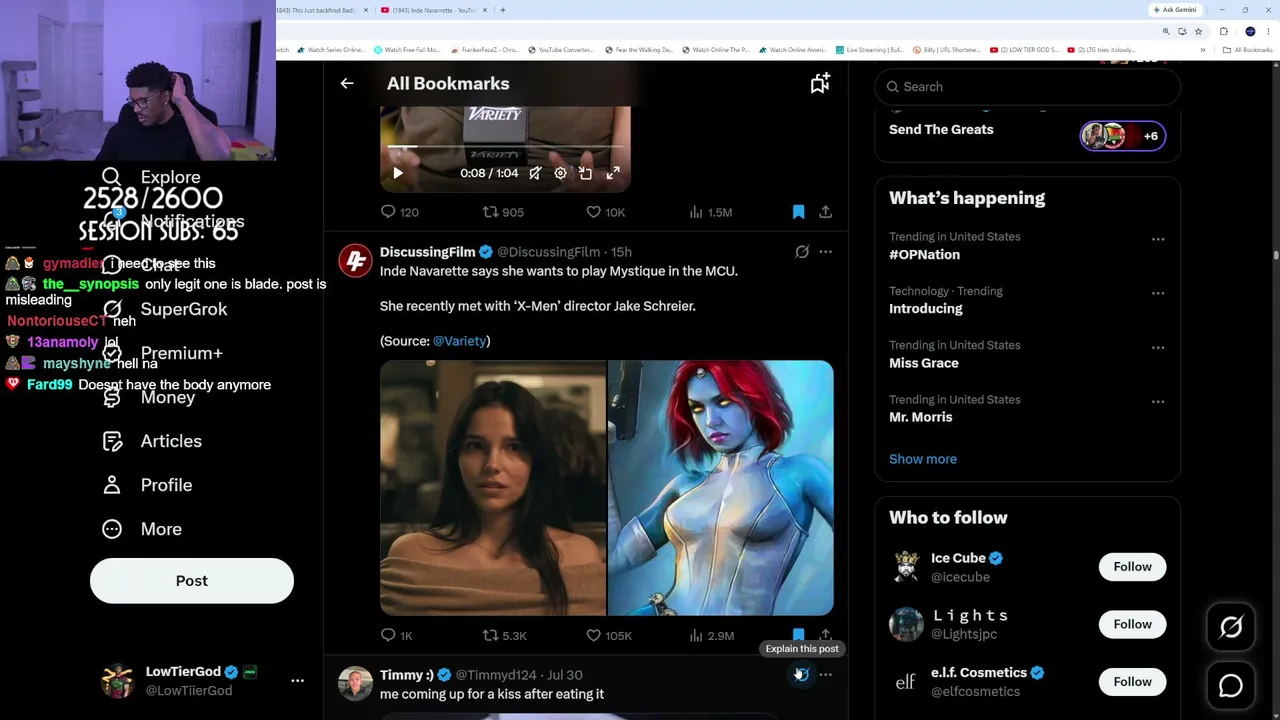Open options for #OPNation trend
Image resolution: width=1280 pixels, height=720 pixels.
[1158, 239]
